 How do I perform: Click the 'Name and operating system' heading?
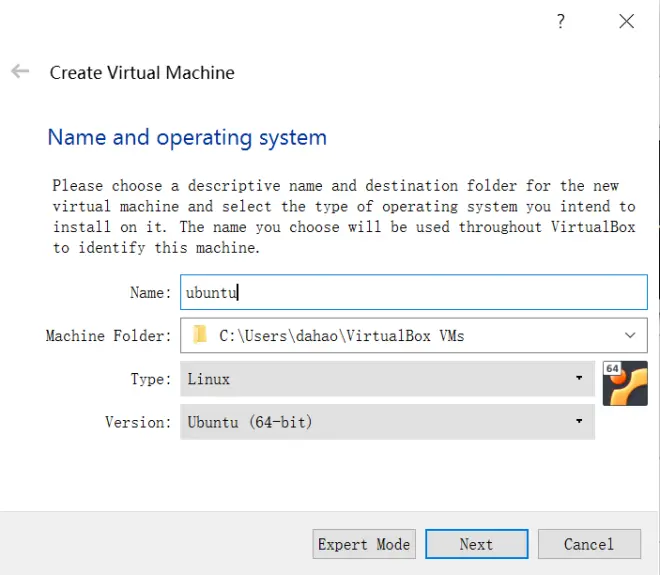187,137
